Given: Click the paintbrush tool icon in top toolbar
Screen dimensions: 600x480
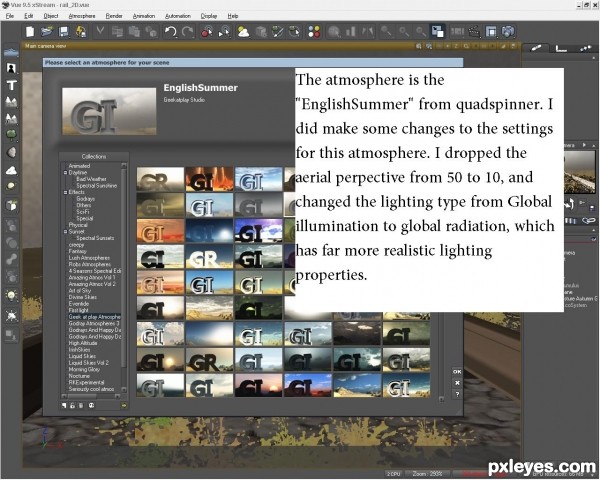Looking at the screenshot, I should (x=277, y=31).
